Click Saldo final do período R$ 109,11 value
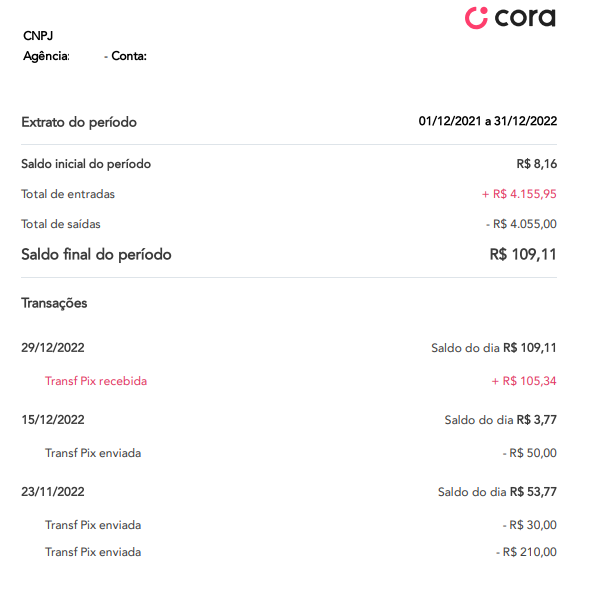 click(x=523, y=254)
